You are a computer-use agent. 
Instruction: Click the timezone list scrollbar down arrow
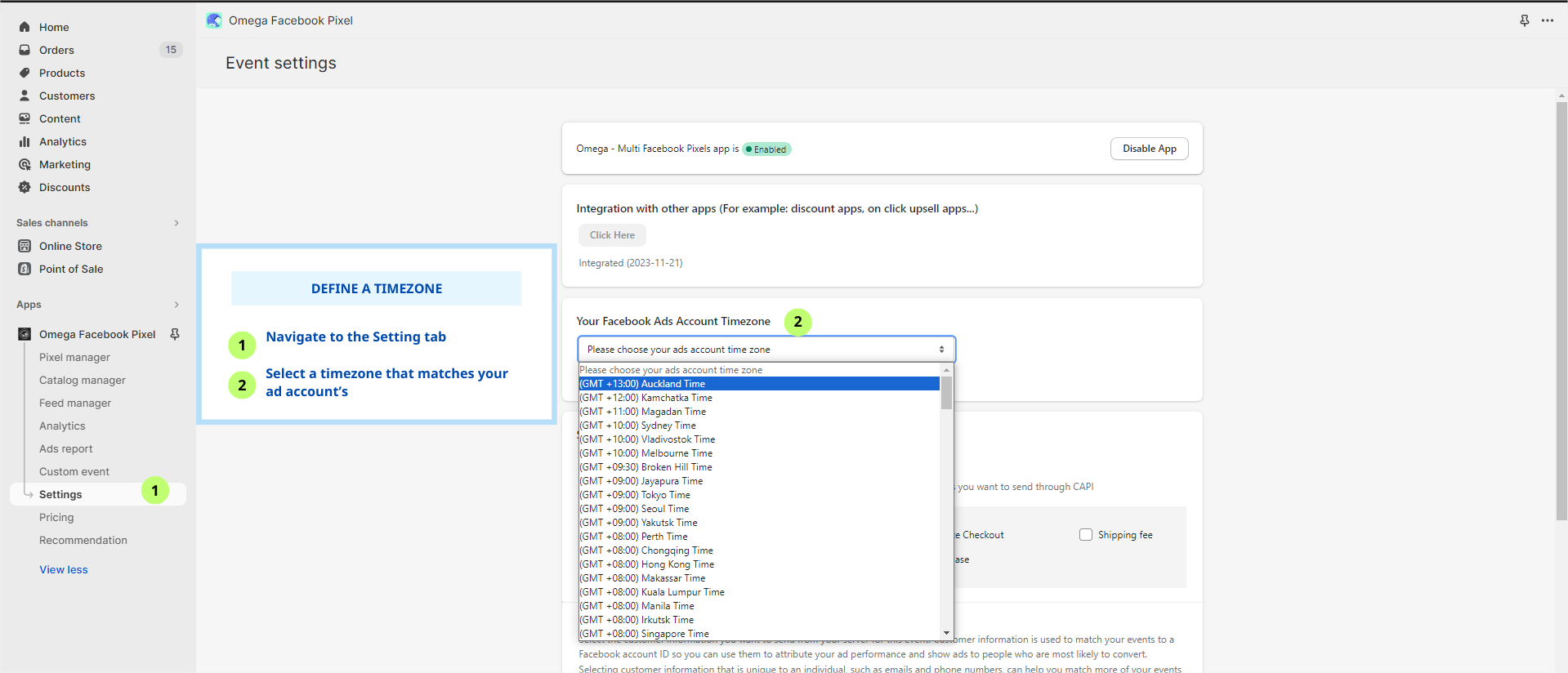pyautogui.click(x=946, y=633)
